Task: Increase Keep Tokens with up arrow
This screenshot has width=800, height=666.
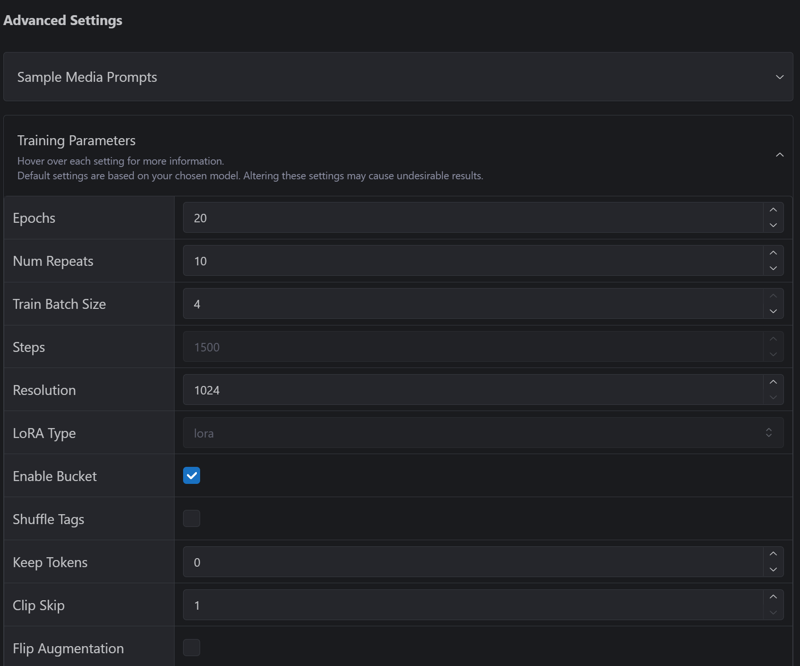Action: pyautogui.click(x=772, y=555)
